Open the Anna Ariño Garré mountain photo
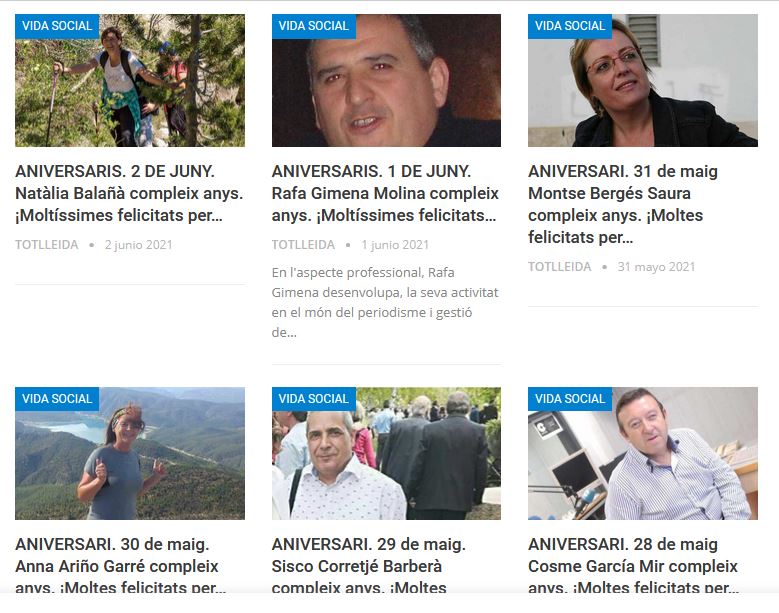779x613 pixels. click(130, 454)
